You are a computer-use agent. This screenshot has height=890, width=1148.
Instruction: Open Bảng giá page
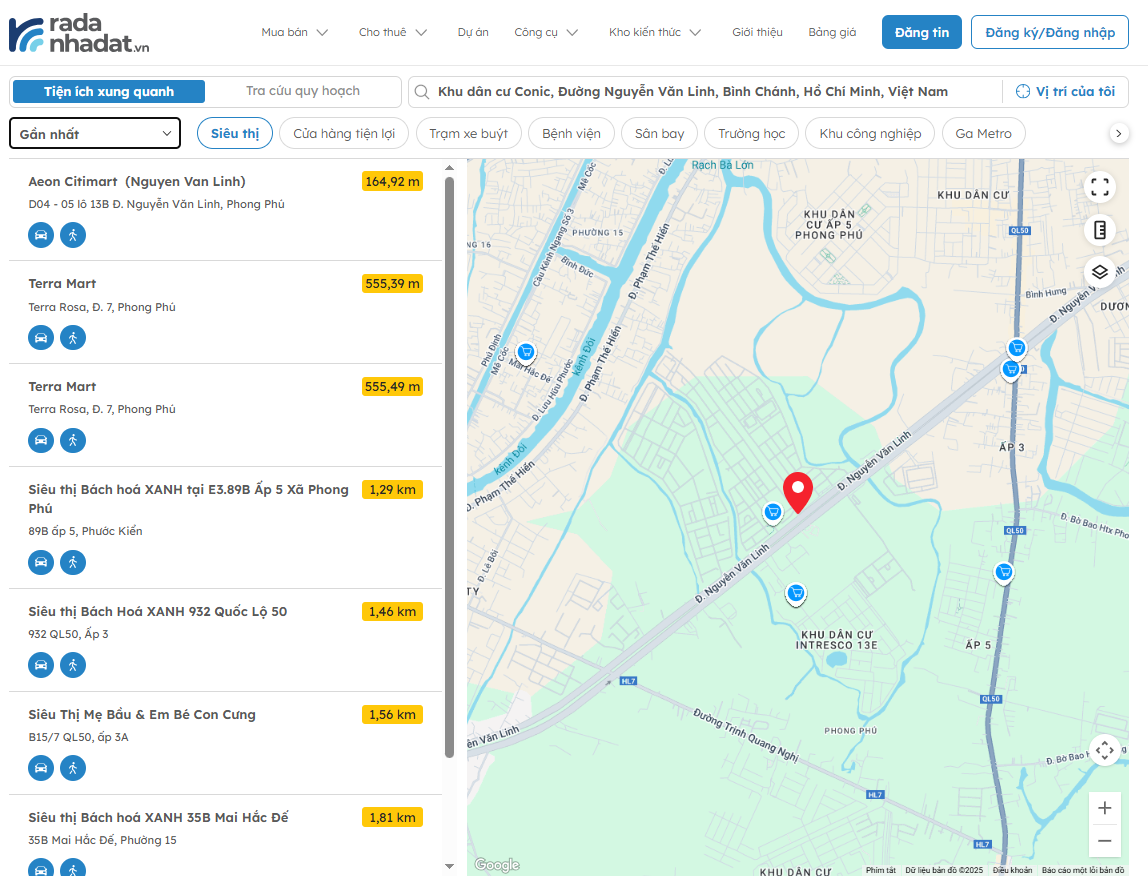[x=832, y=32]
